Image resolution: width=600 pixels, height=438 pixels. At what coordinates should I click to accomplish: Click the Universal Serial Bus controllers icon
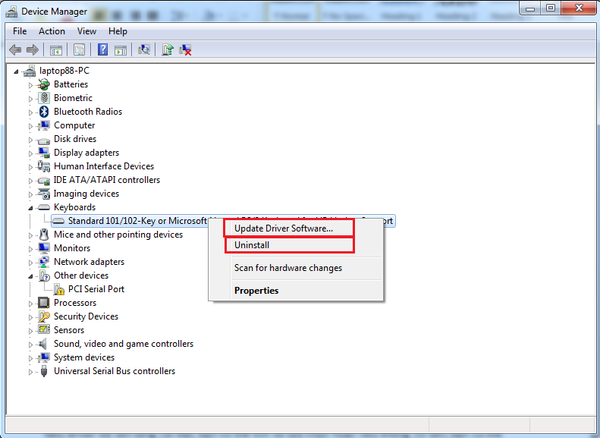(44, 371)
